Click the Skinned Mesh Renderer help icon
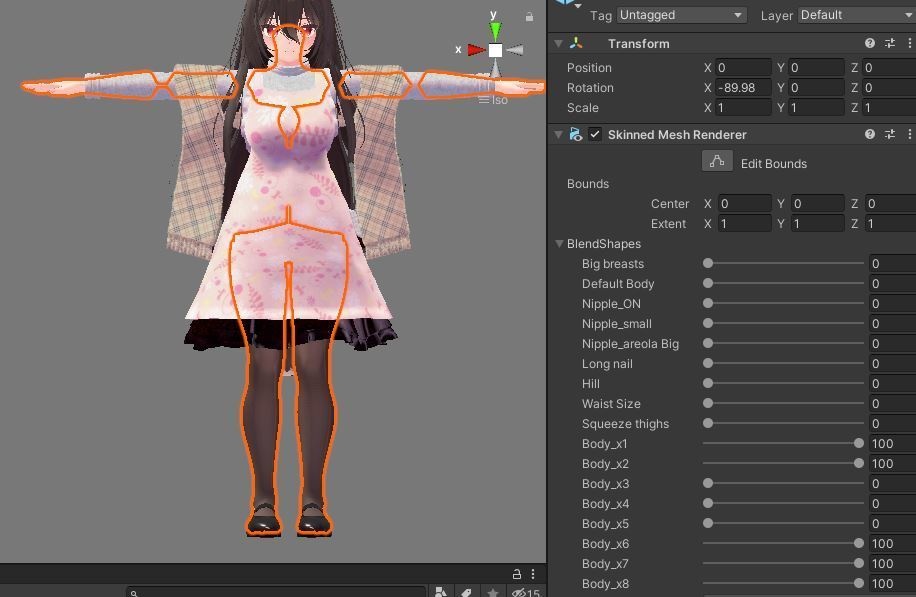This screenshot has height=597, width=916. coord(869,134)
